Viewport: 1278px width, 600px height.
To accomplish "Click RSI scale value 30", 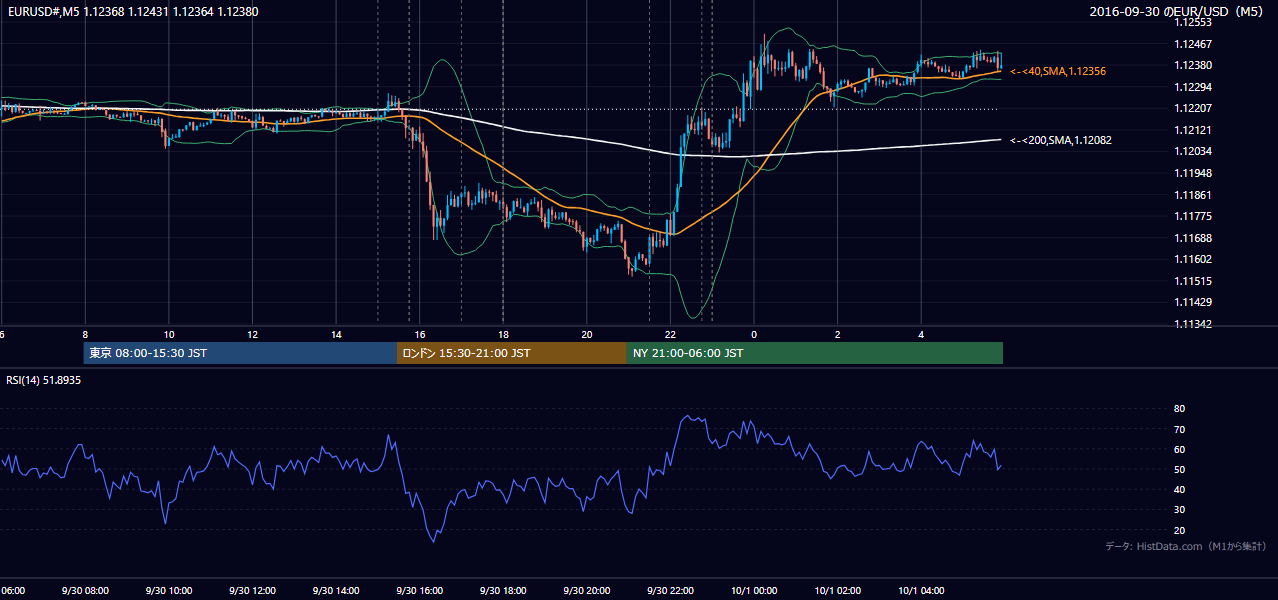I will 1180,510.
